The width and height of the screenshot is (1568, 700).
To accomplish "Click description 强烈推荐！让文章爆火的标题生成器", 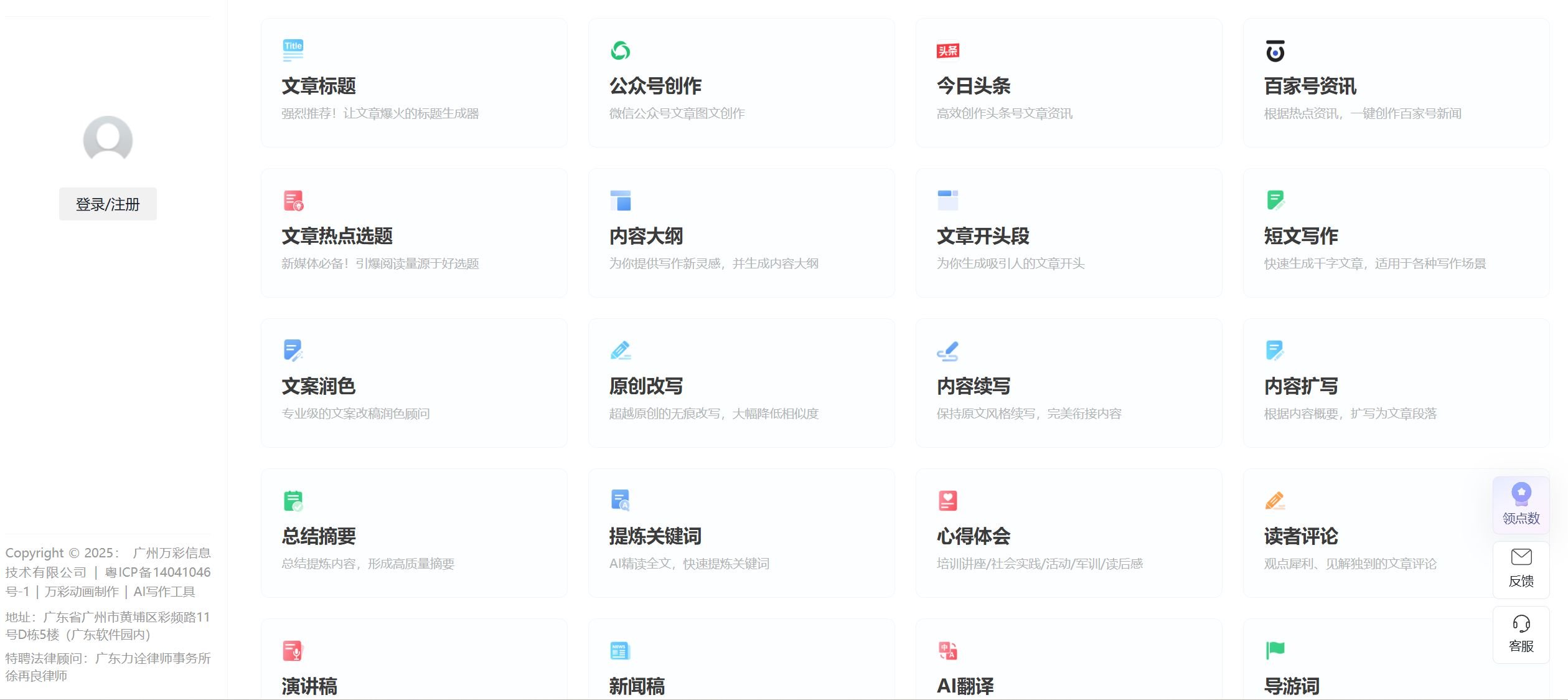I will click(380, 113).
